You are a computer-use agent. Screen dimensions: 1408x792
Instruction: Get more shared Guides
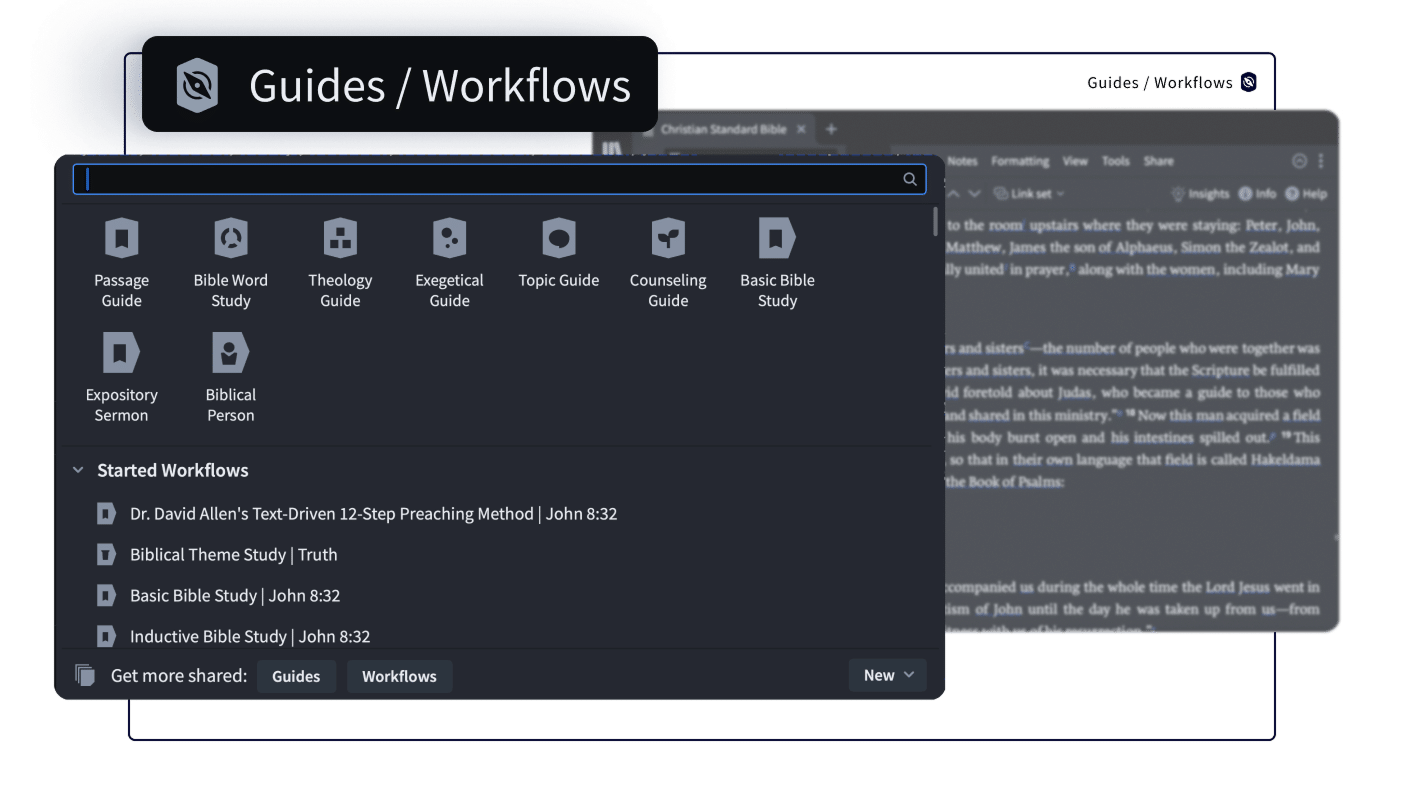296,676
